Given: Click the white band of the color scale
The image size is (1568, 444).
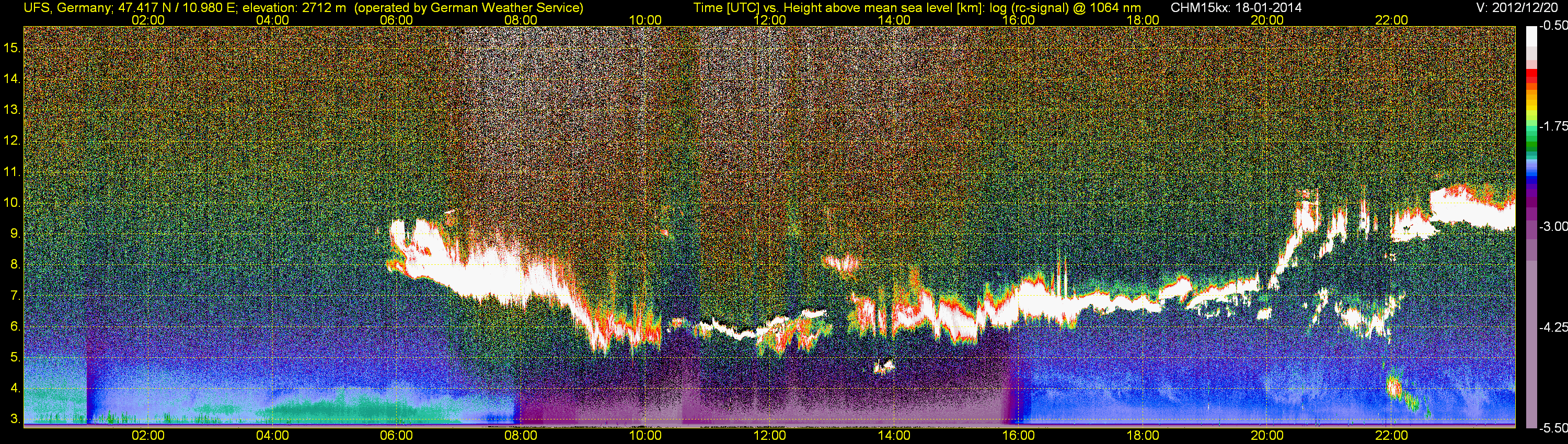Looking at the screenshot, I should tap(1531, 37).
